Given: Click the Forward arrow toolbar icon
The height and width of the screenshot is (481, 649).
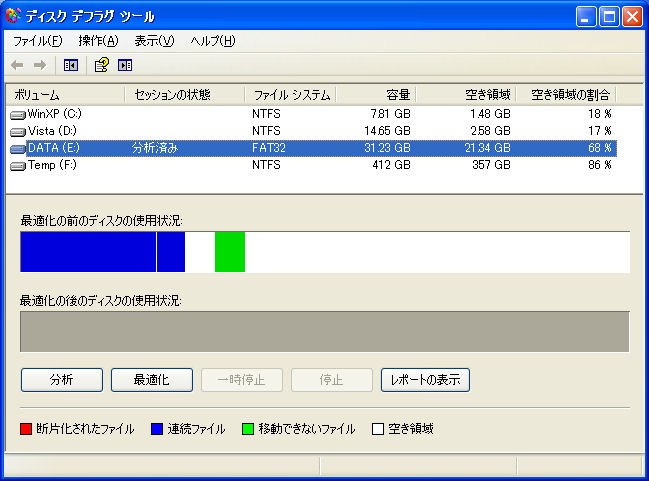Looking at the screenshot, I should coord(40,65).
